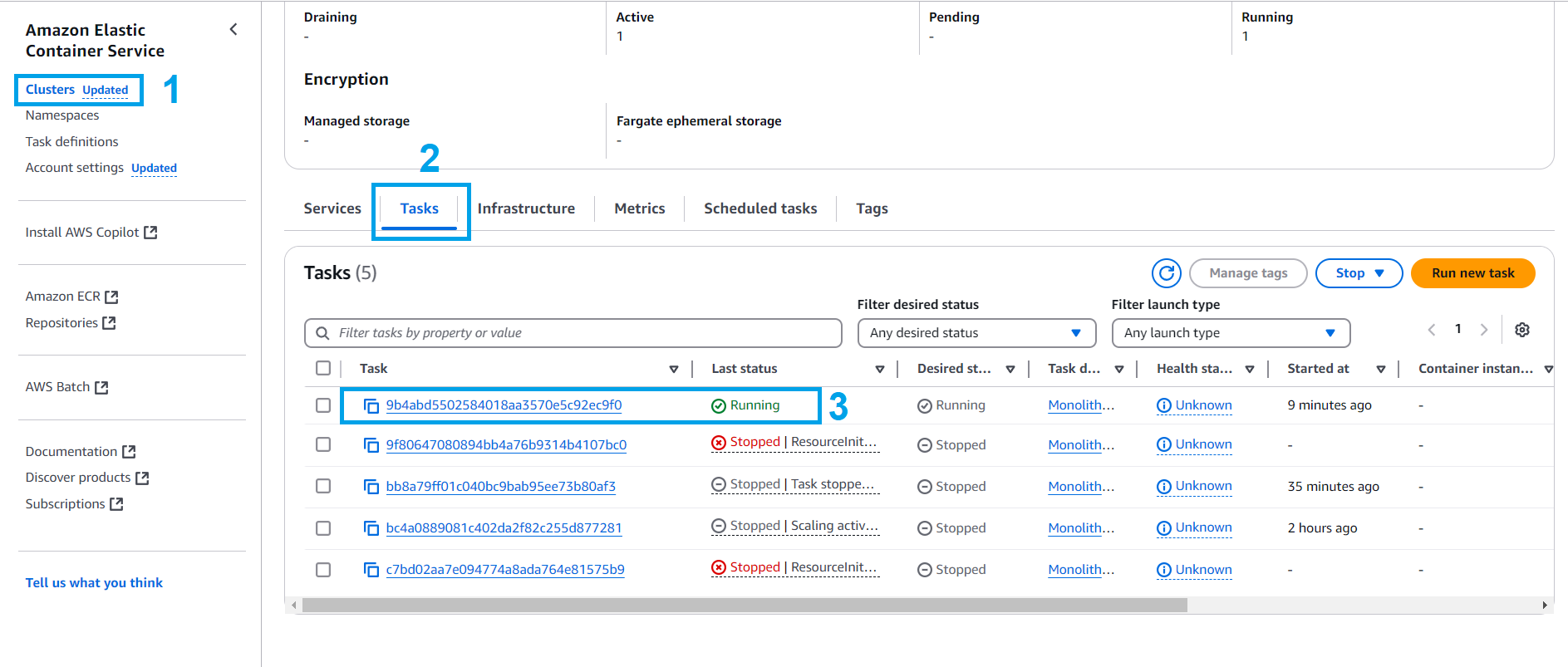The height and width of the screenshot is (667, 1568).
Task: Switch to the Tags tab
Action: [872, 208]
